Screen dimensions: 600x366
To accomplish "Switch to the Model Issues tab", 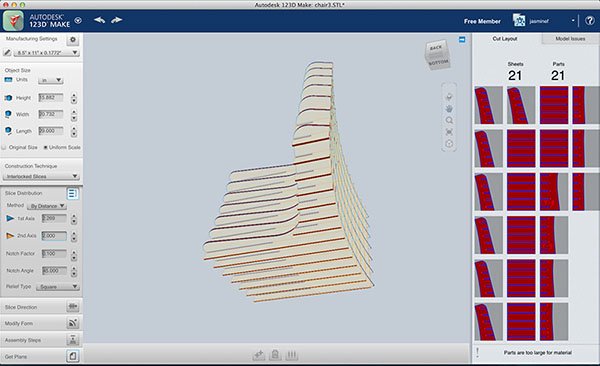I will 570,39.
